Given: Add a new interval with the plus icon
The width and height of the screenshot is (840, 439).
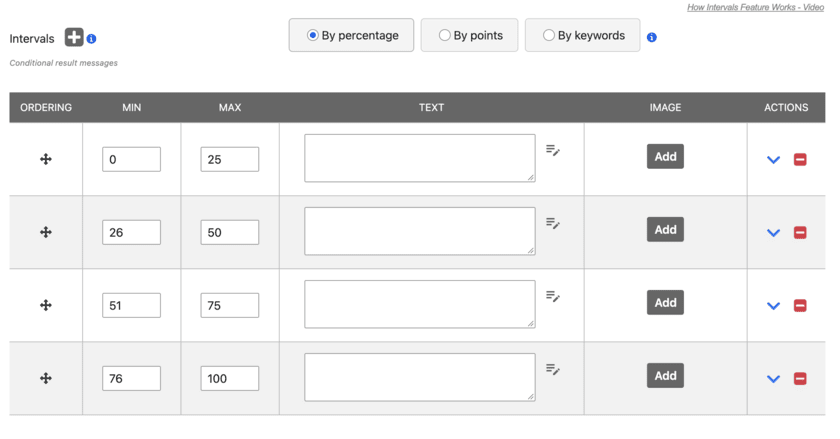Looking at the screenshot, I should 74,38.
